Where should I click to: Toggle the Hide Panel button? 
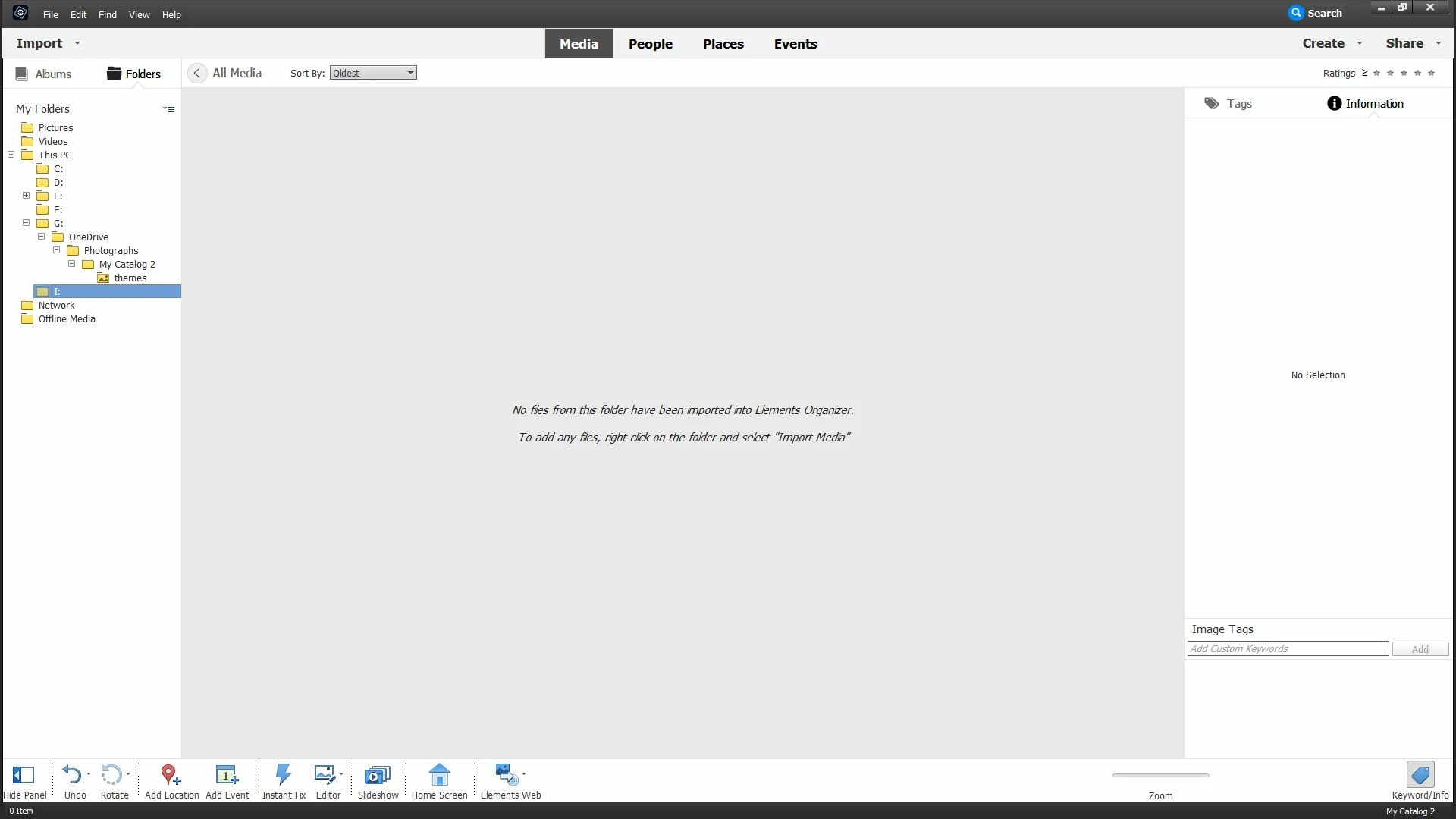point(24,775)
